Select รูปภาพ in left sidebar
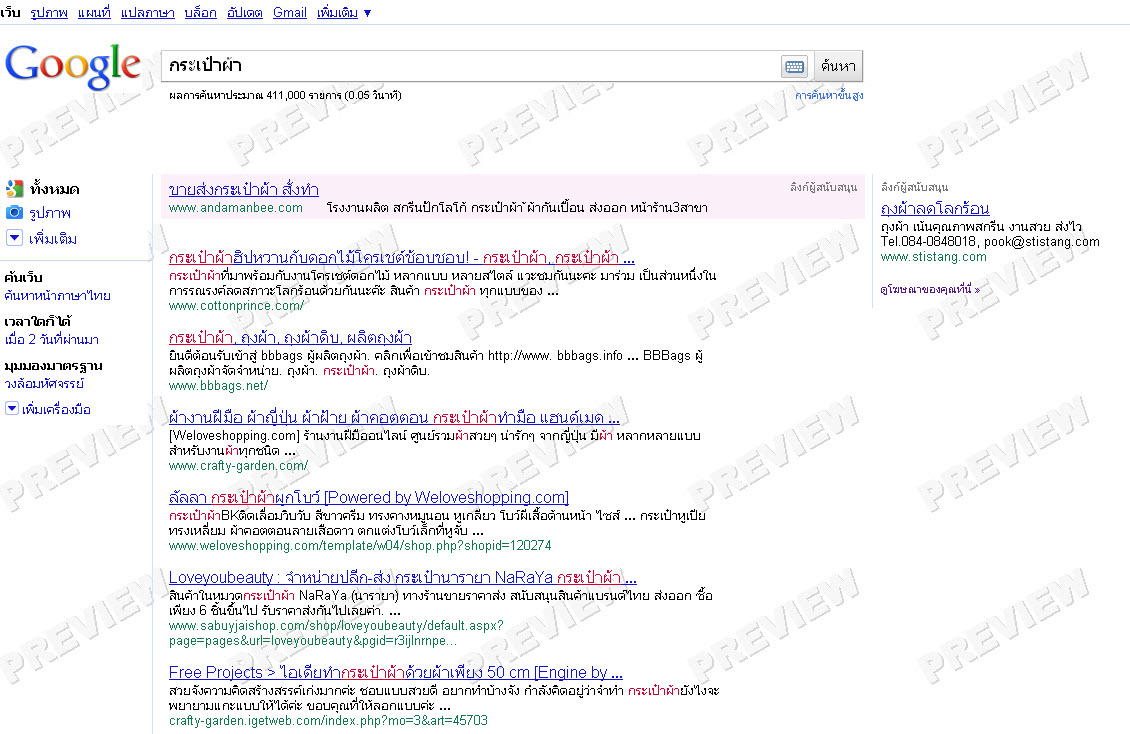The image size is (1130, 734). point(50,213)
